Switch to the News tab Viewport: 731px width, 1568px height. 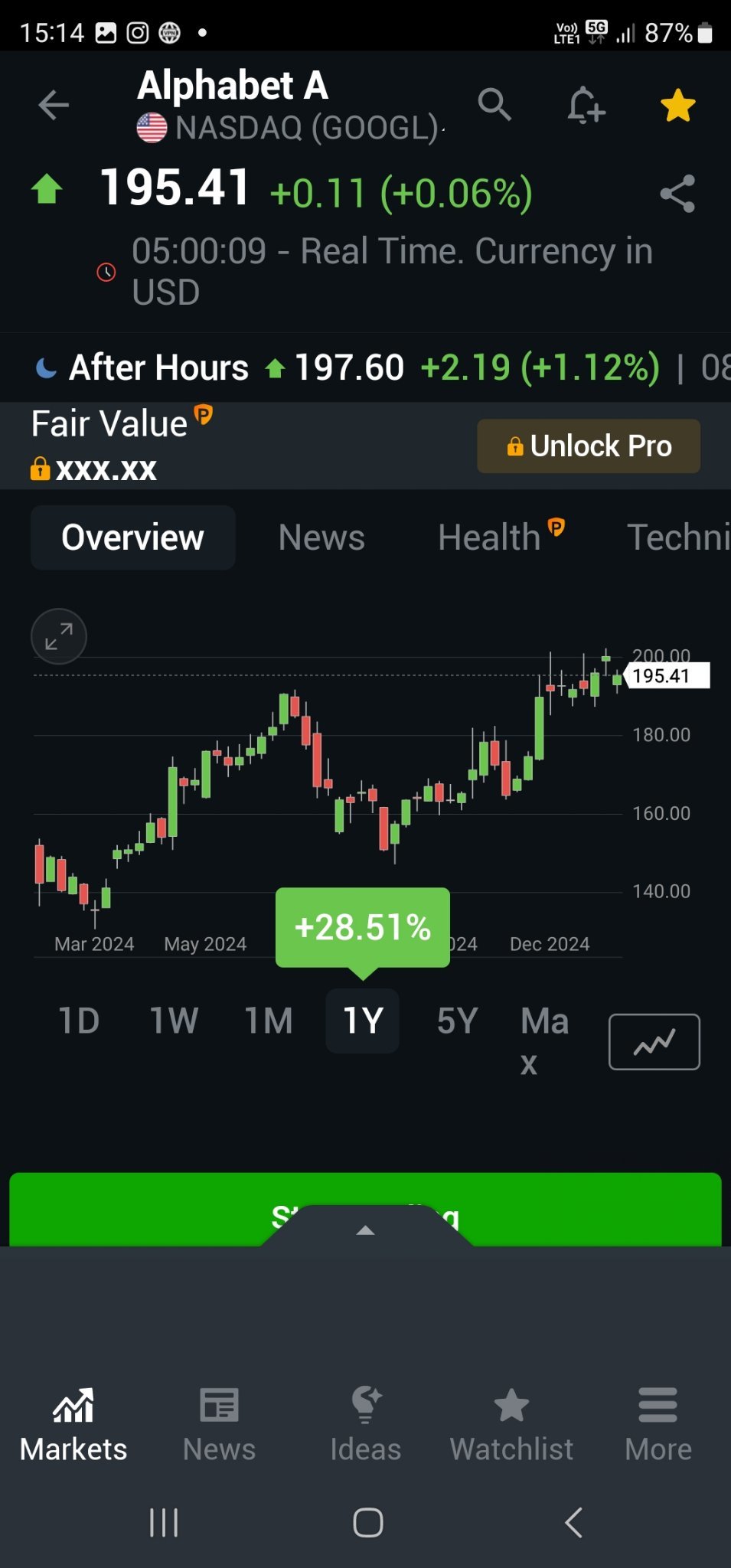click(321, 537)
